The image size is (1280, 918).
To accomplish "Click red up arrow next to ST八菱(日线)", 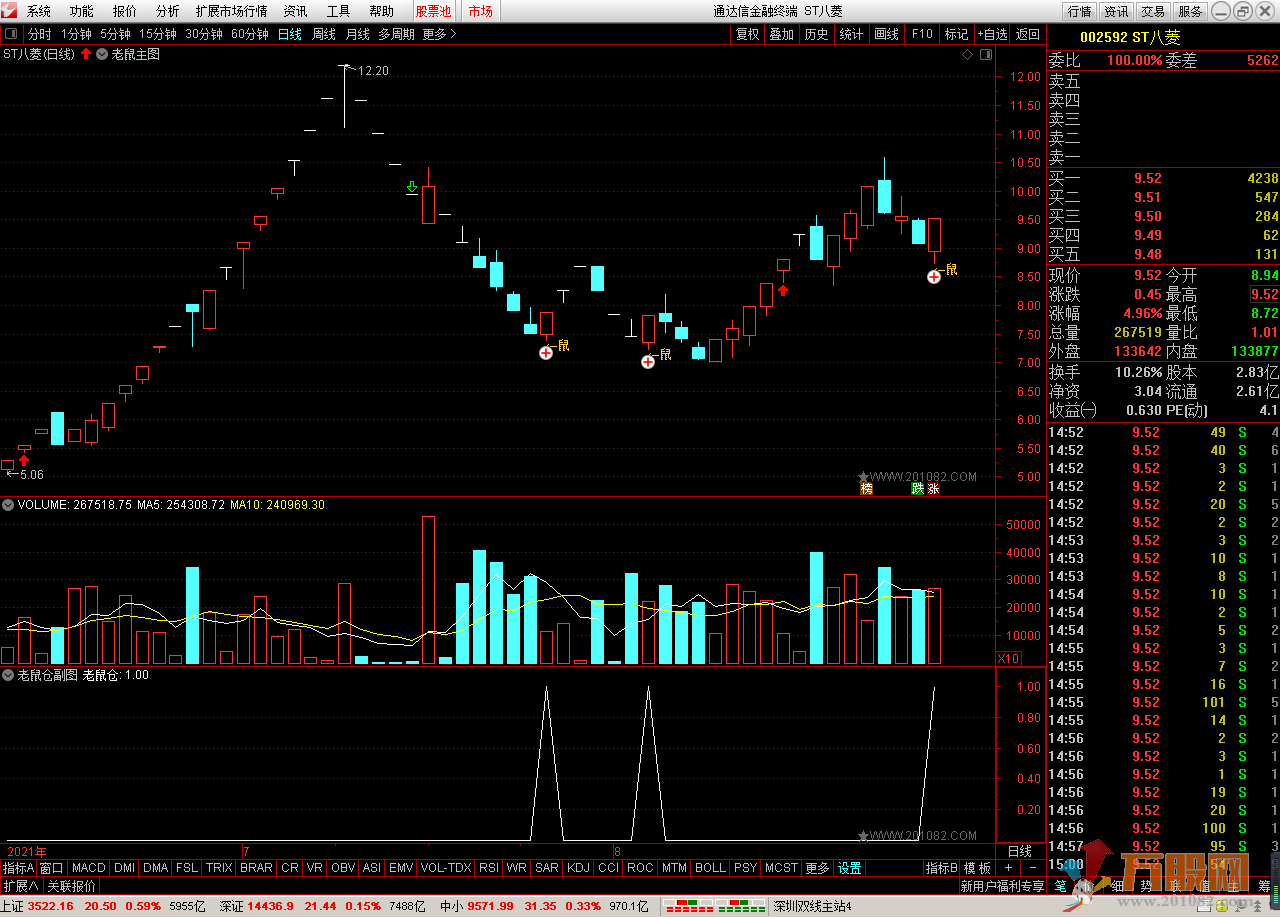I will point(86,54).
